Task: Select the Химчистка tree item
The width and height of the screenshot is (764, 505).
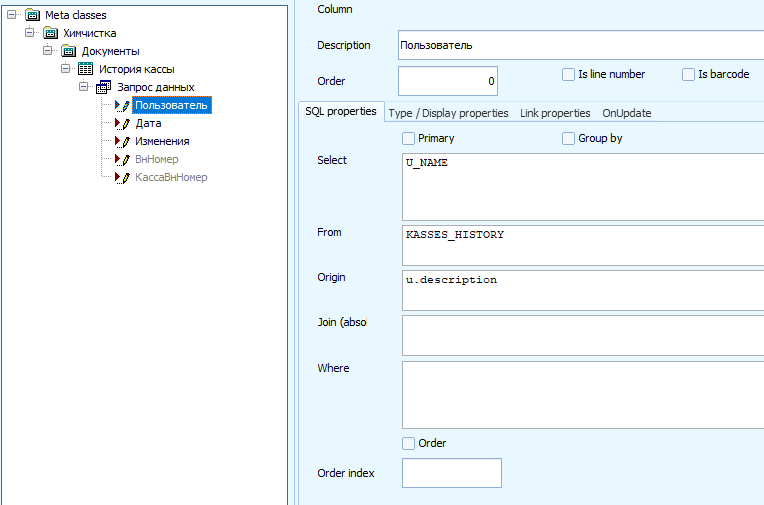Action: pyautogui.click(x=90, y=33)
